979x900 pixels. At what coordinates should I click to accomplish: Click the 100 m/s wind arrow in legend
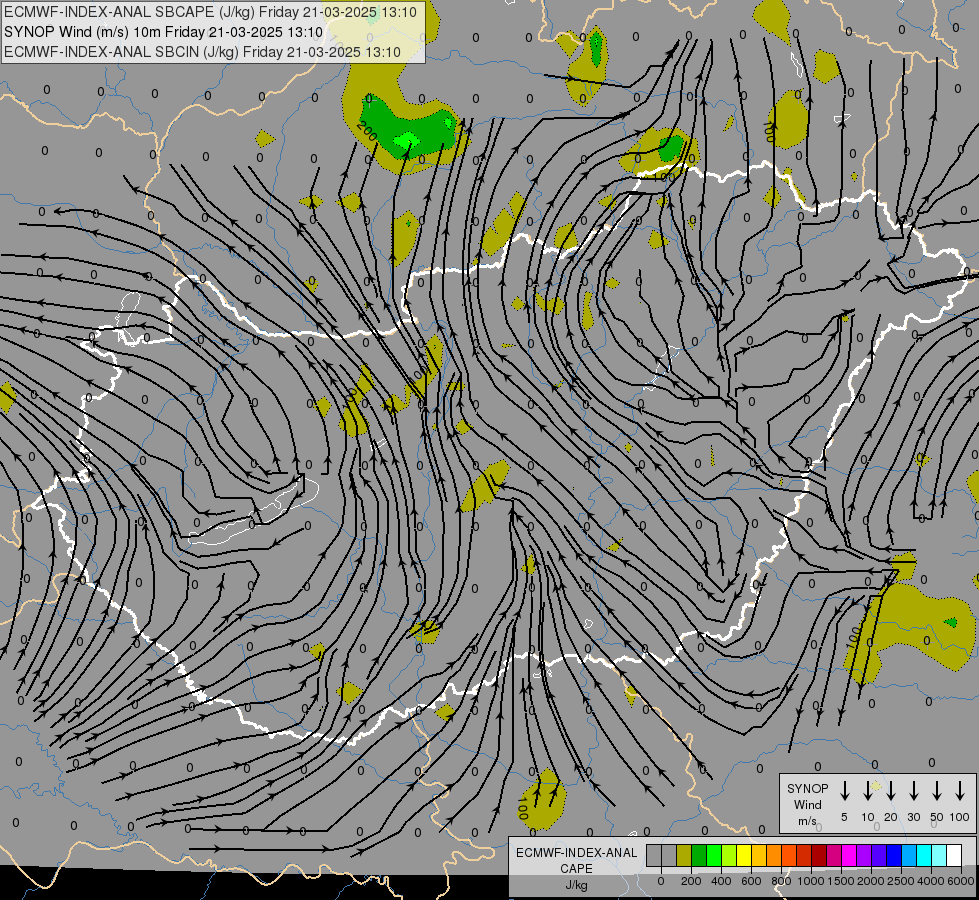(960, 791)
